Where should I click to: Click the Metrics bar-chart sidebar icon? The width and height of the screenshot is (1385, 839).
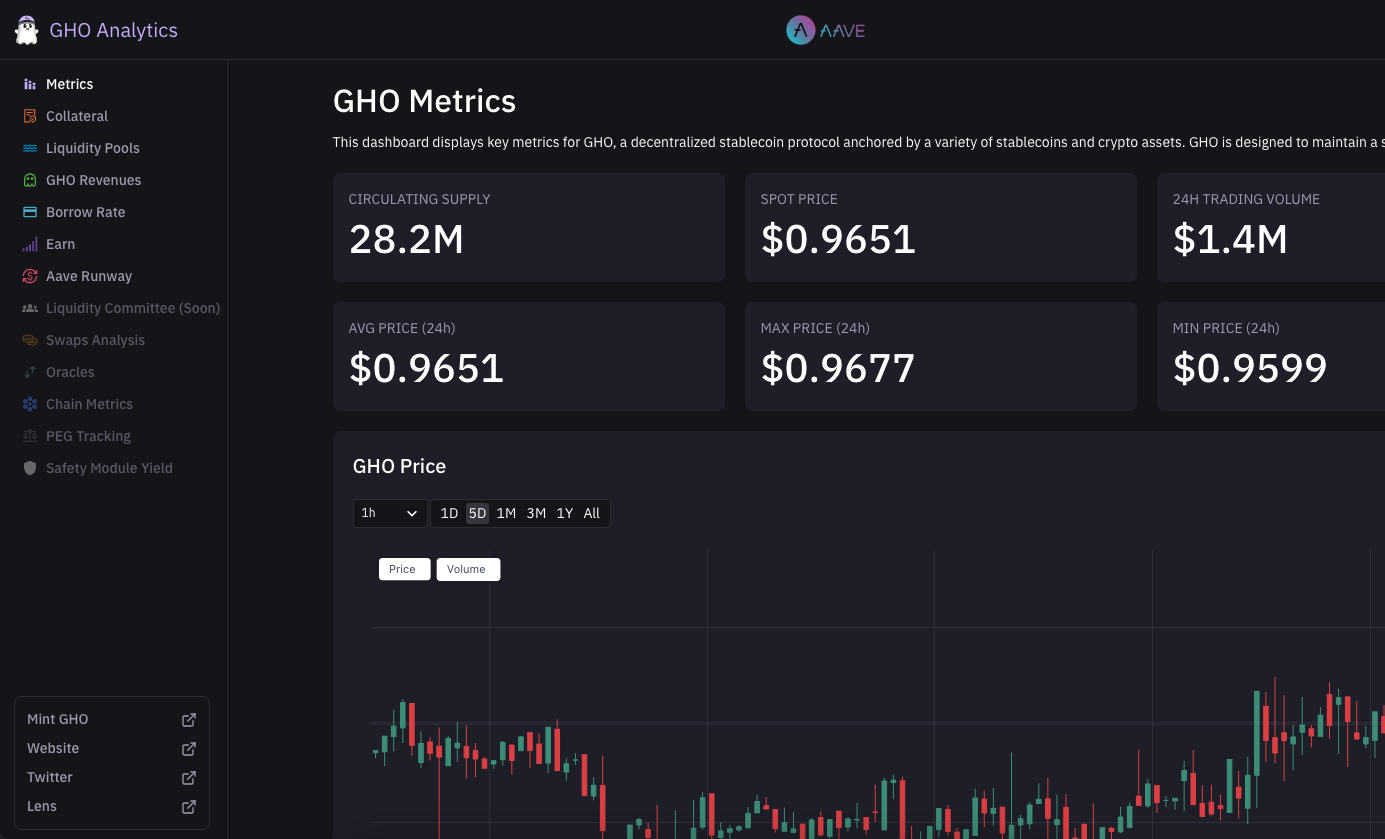tap(30, 85)
